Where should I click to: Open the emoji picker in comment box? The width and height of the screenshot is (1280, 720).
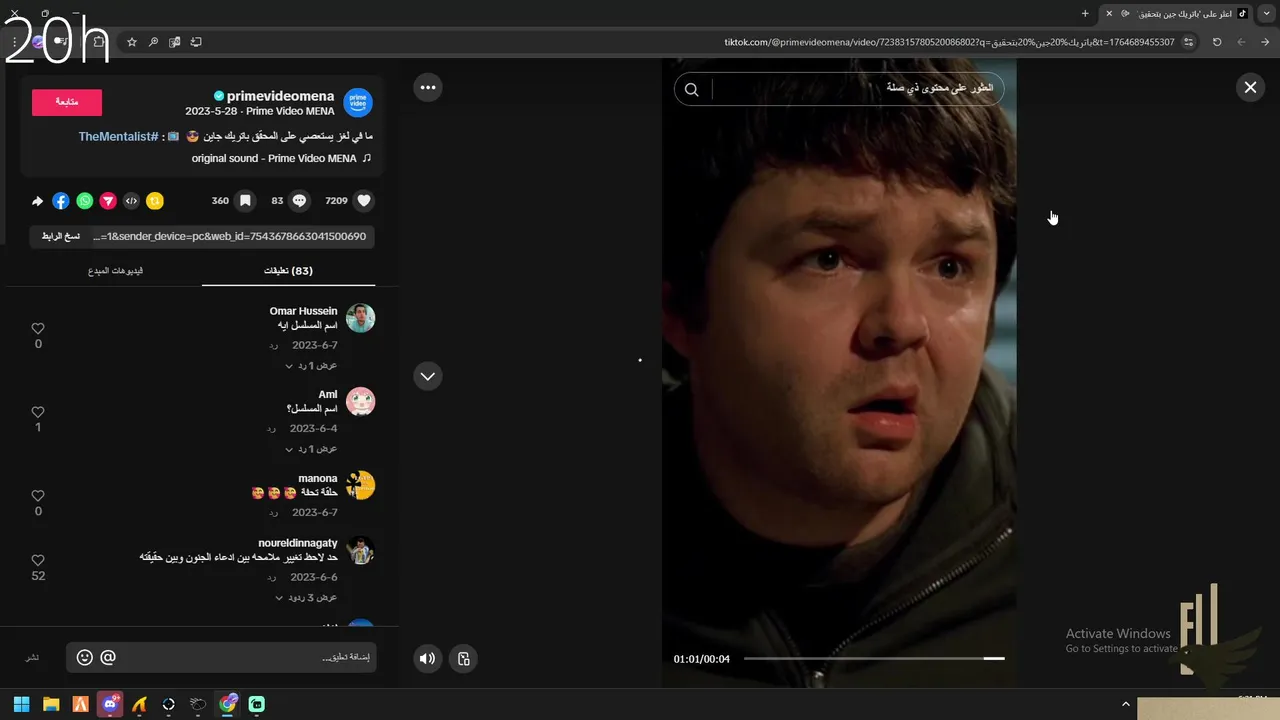click(x=85, y=657)
